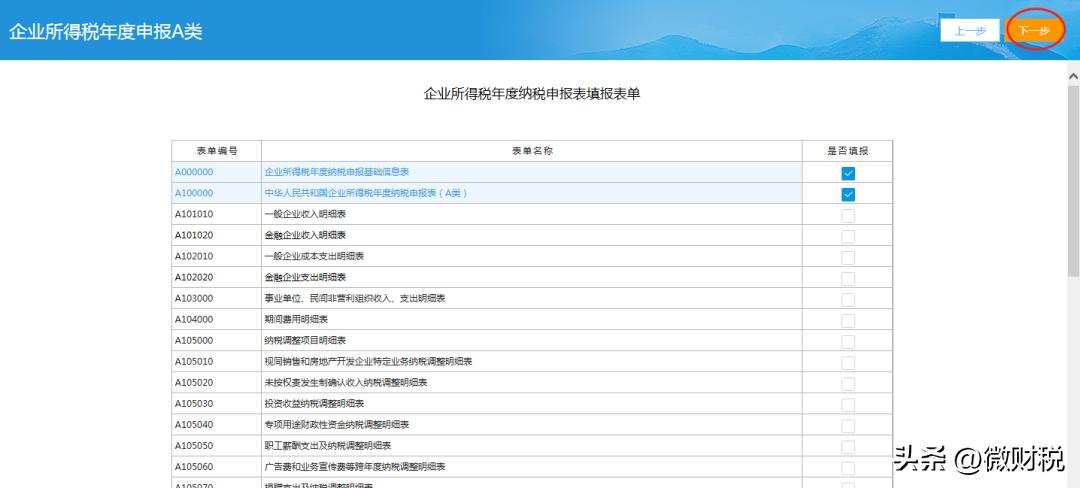This screenshot has width=1080, height=488.
Task: Click the vertical scrollbar thumb
Action: (1073, 180)
